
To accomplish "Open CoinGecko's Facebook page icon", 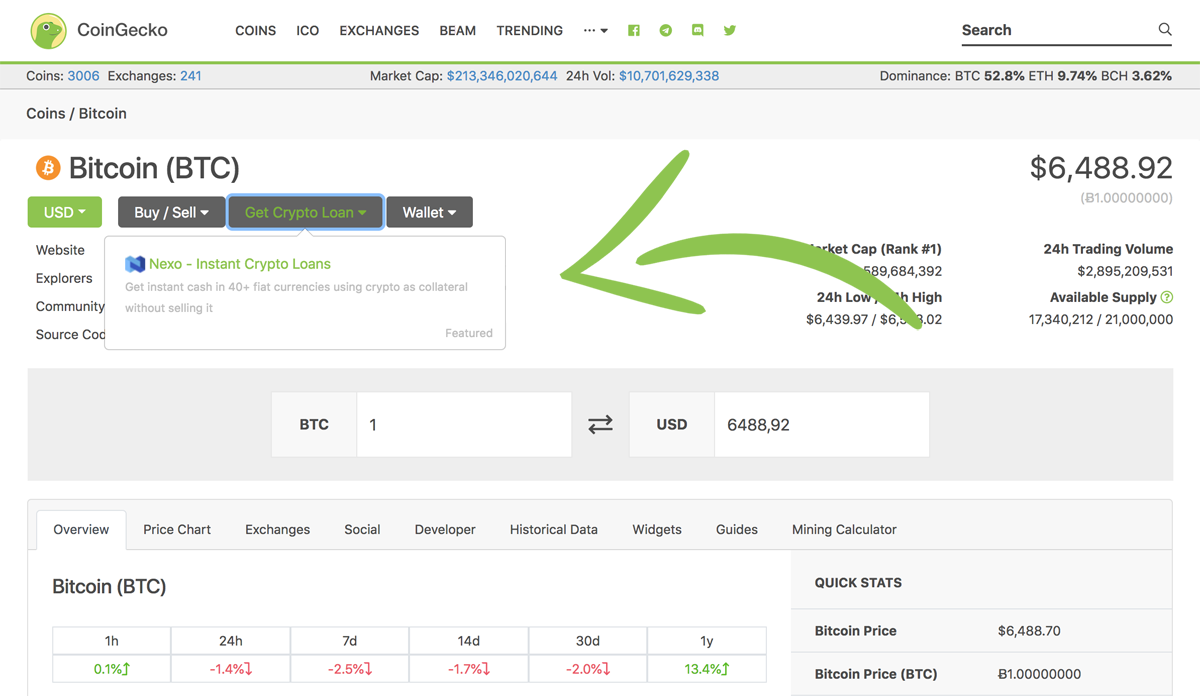I will pyautogui.click(x=633, y=30).
